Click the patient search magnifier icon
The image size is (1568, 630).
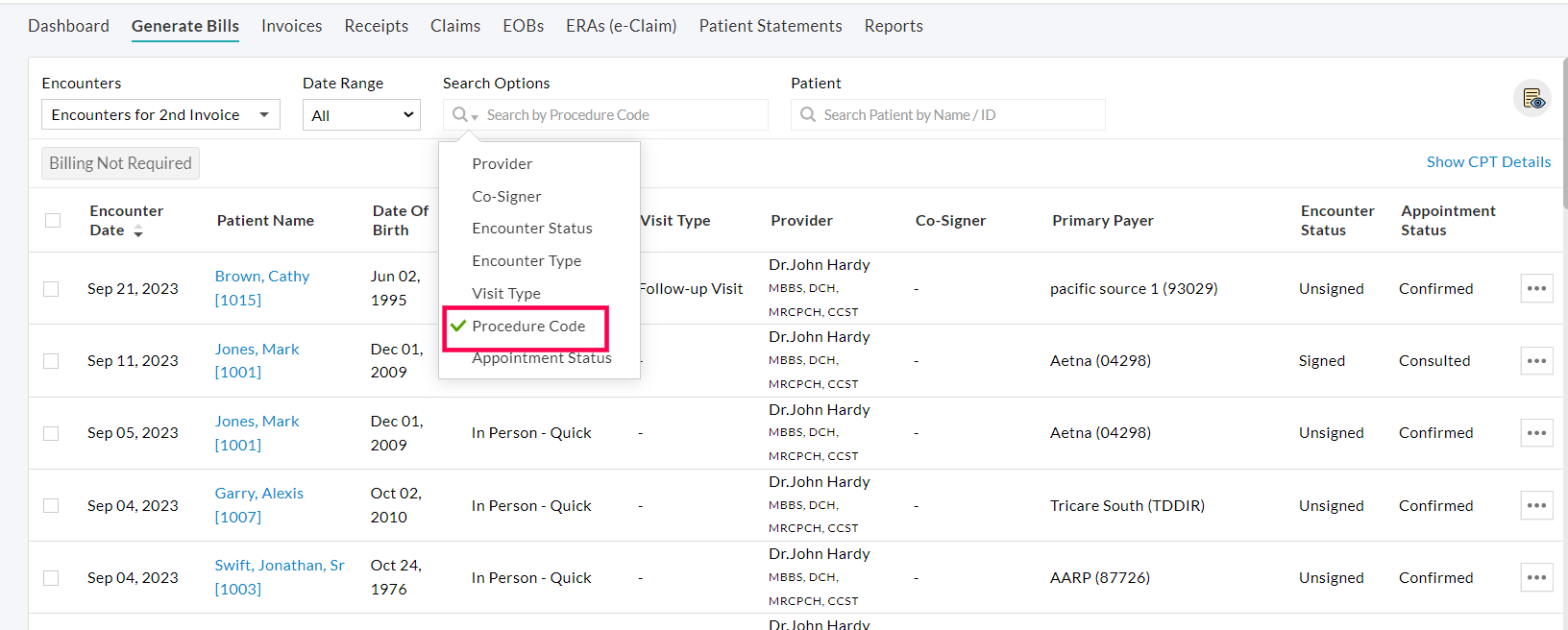[808, 114]
